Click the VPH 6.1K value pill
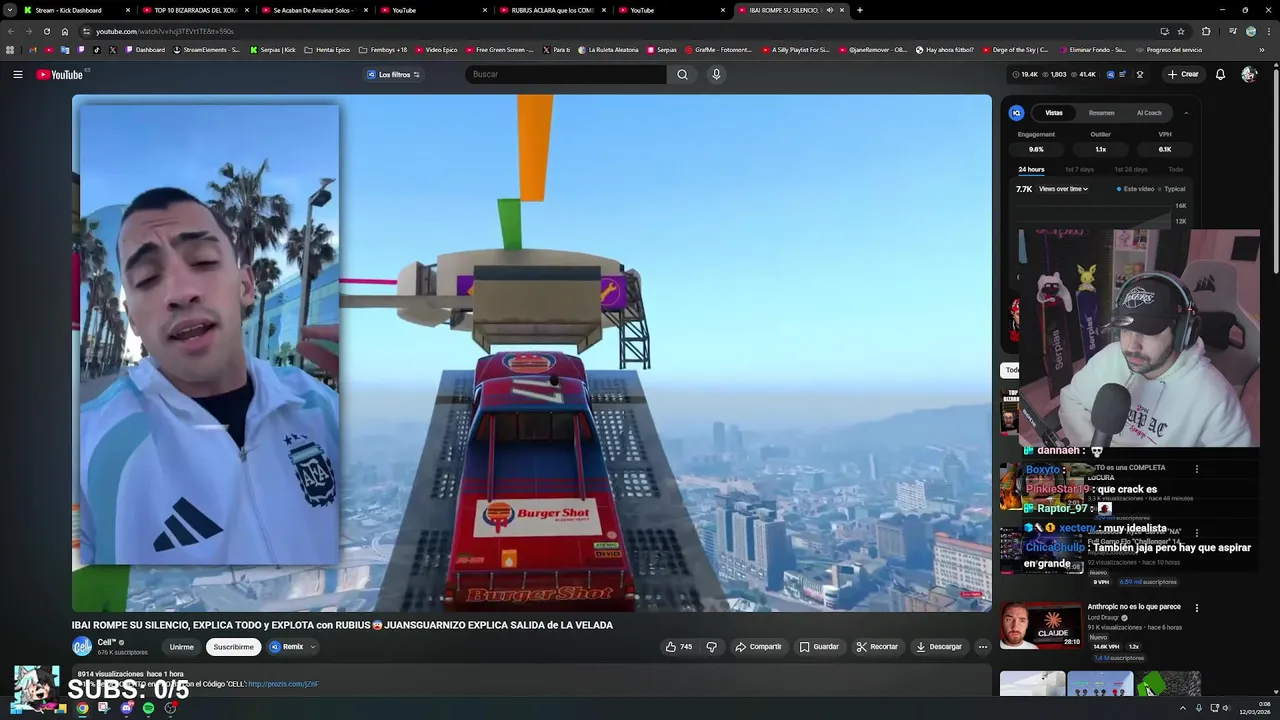This screenshot has width=1280, height=720. pyautogui.click(x=1165, y=149)
